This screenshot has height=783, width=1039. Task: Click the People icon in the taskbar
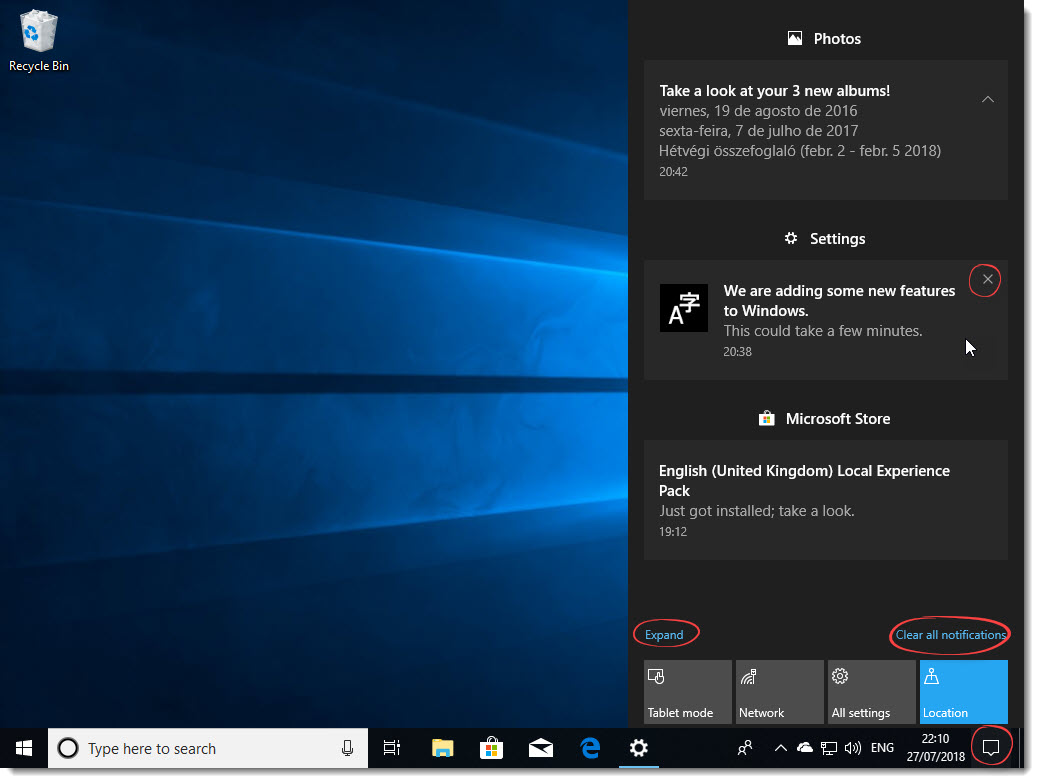point(745,747)
